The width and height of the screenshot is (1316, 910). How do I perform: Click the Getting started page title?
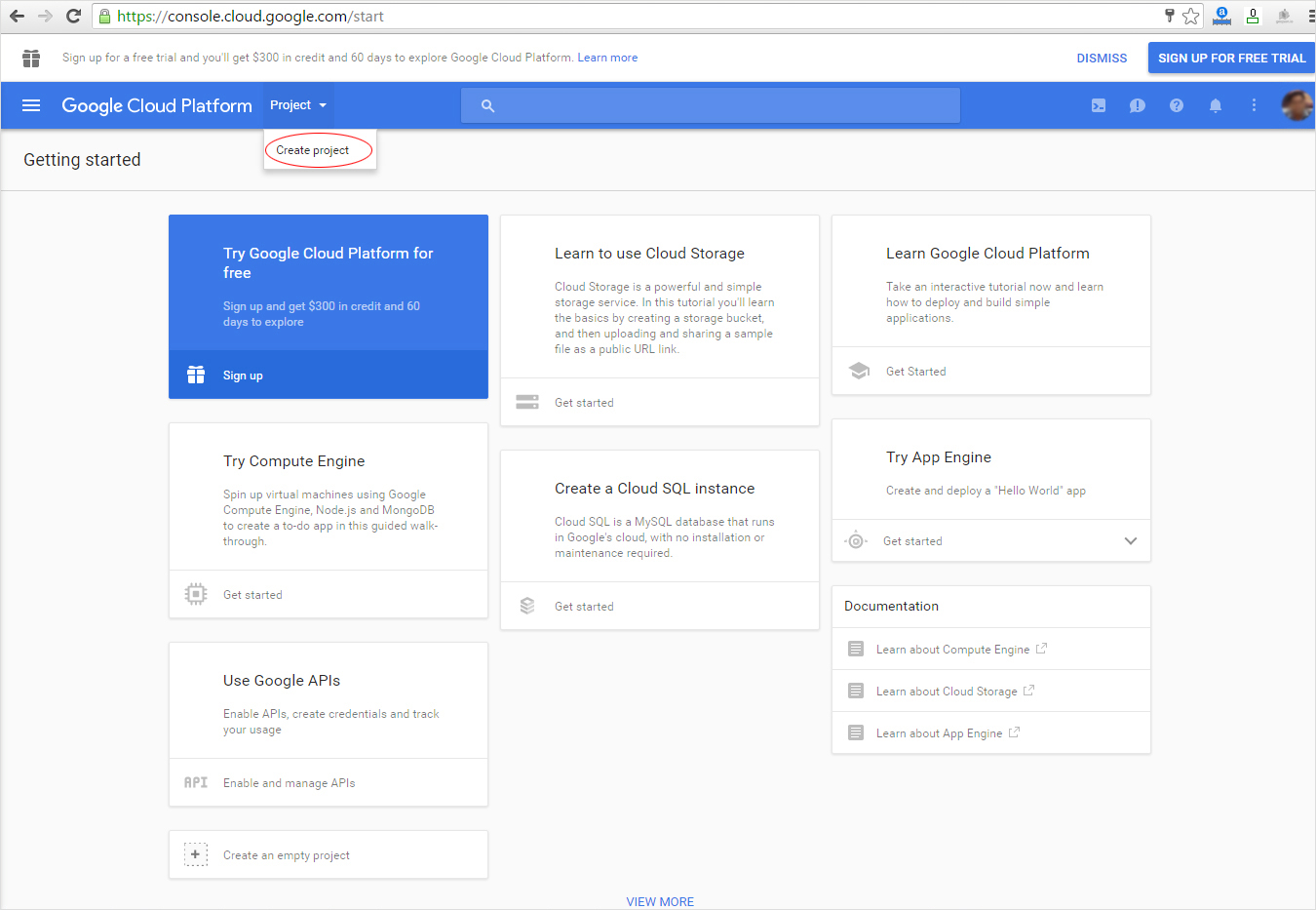point(82,160)
